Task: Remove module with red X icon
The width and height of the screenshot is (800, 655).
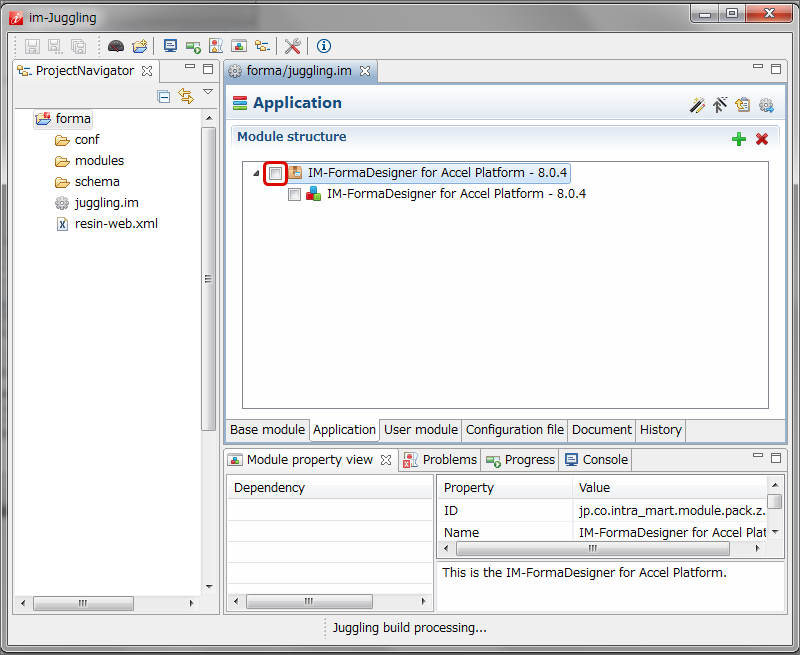Action: (x=762, y=139)
